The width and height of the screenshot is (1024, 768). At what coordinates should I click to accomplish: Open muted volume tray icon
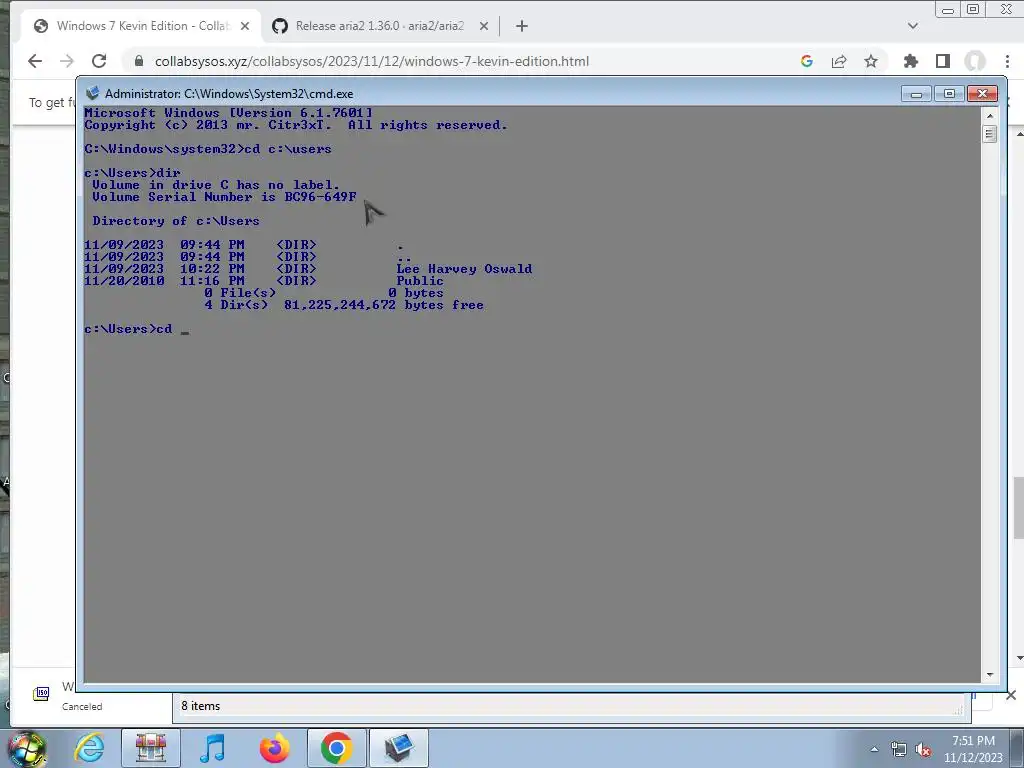point(923,749)
